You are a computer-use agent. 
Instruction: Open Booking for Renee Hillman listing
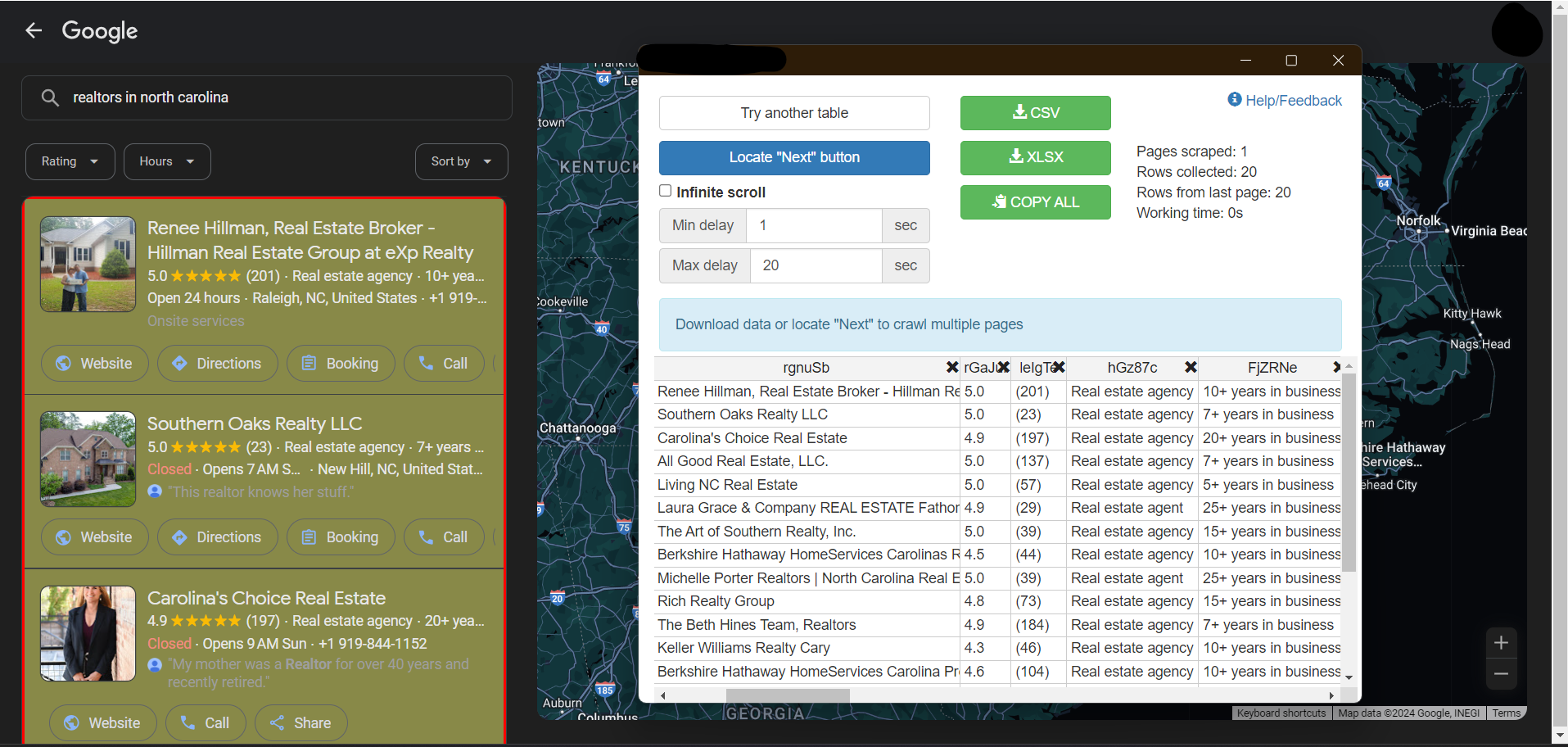click(341, 364)
